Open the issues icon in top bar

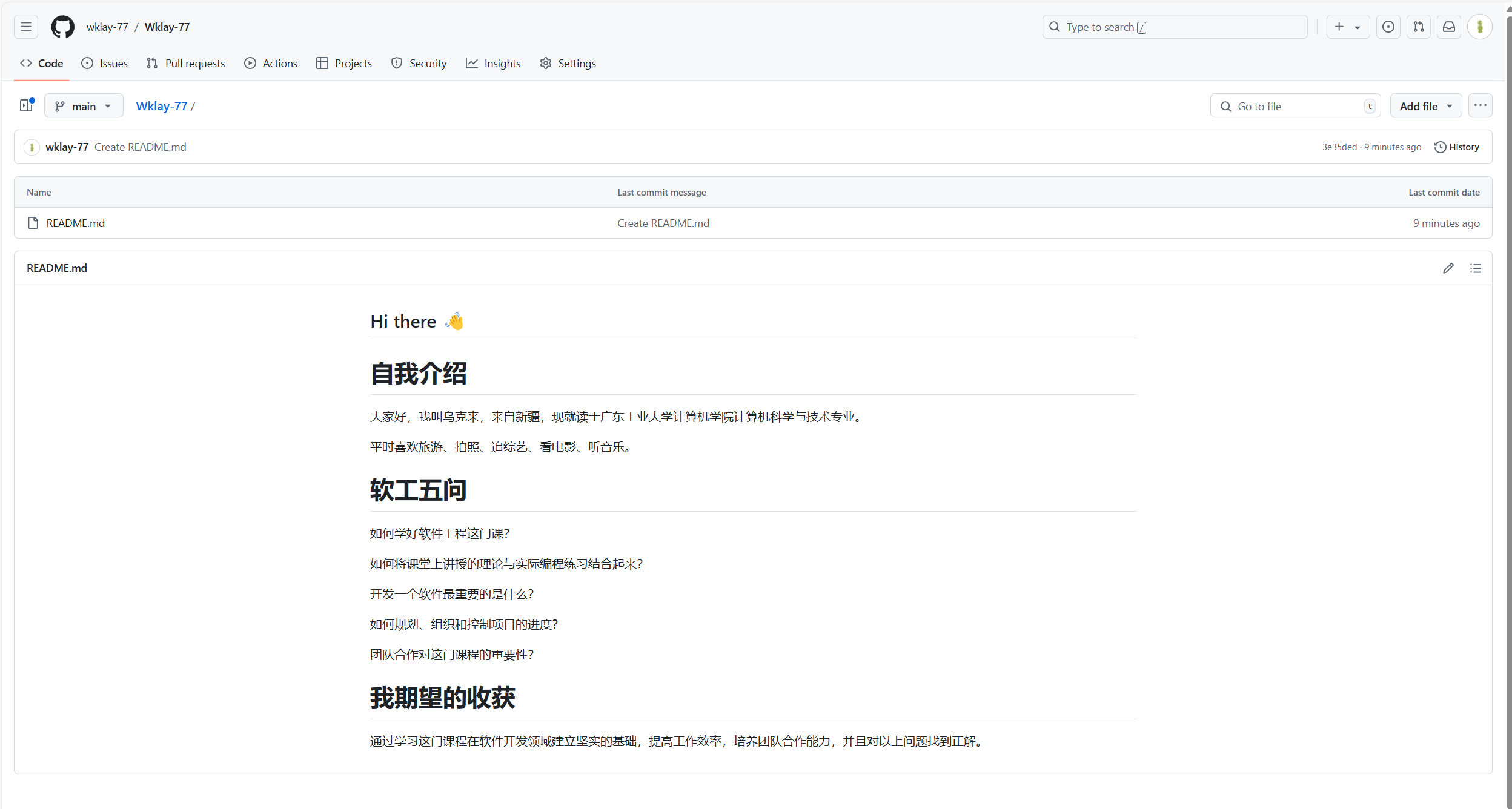coord(1388,27)
